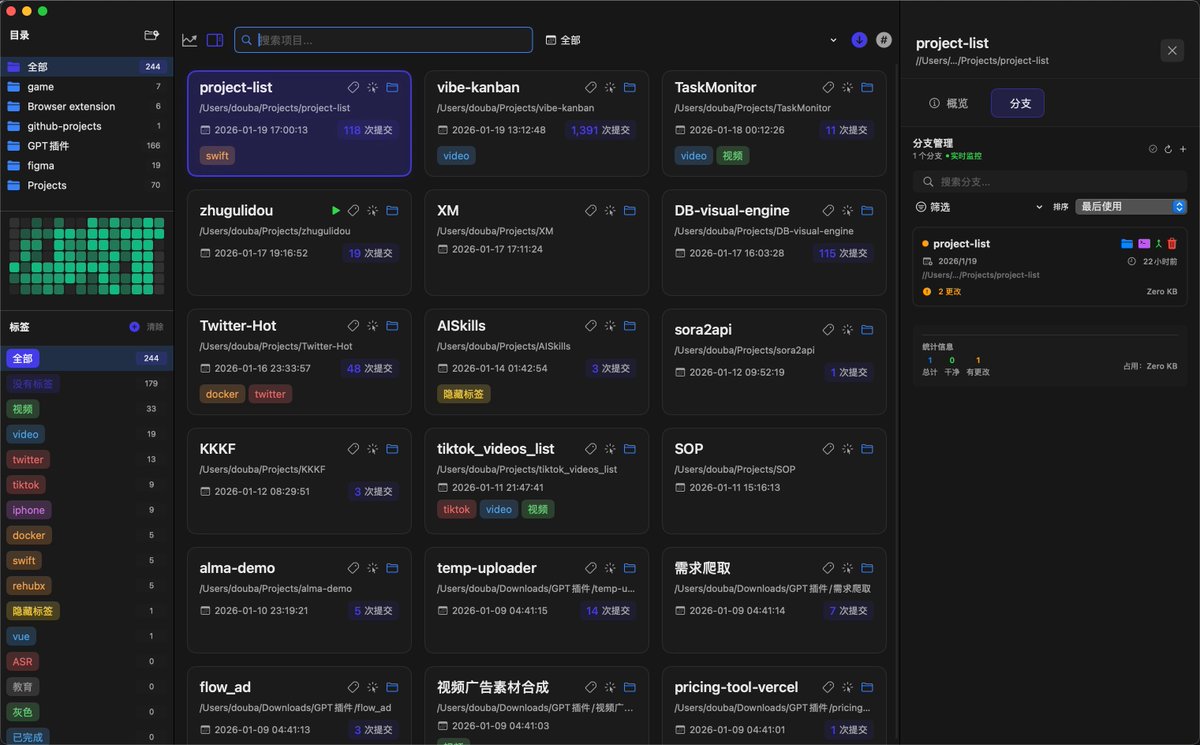
Task: Select the column layout icon next to the chart icon
Action: 214,39
